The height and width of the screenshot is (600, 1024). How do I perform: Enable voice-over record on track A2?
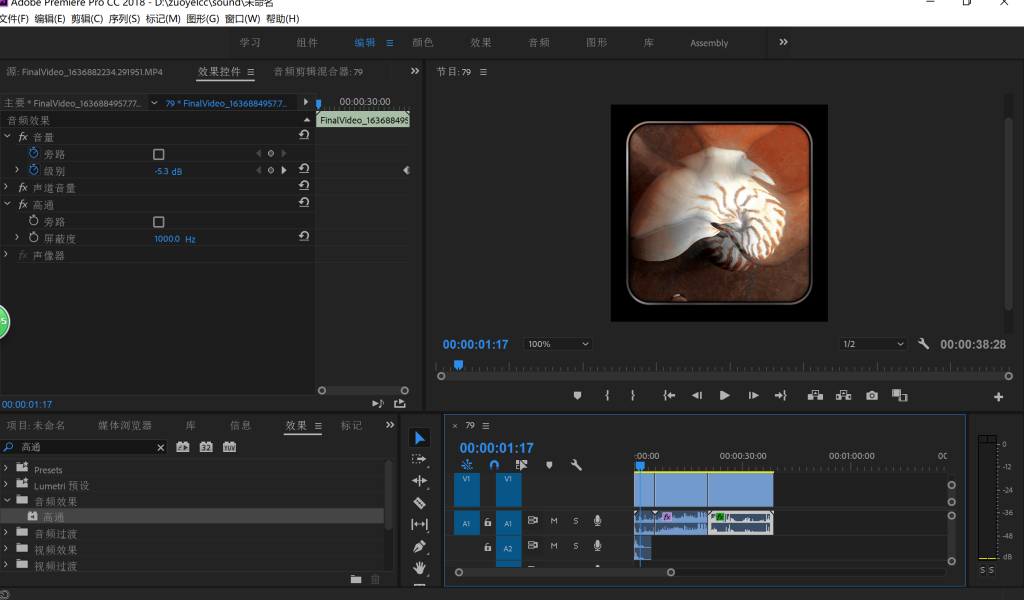598,546
